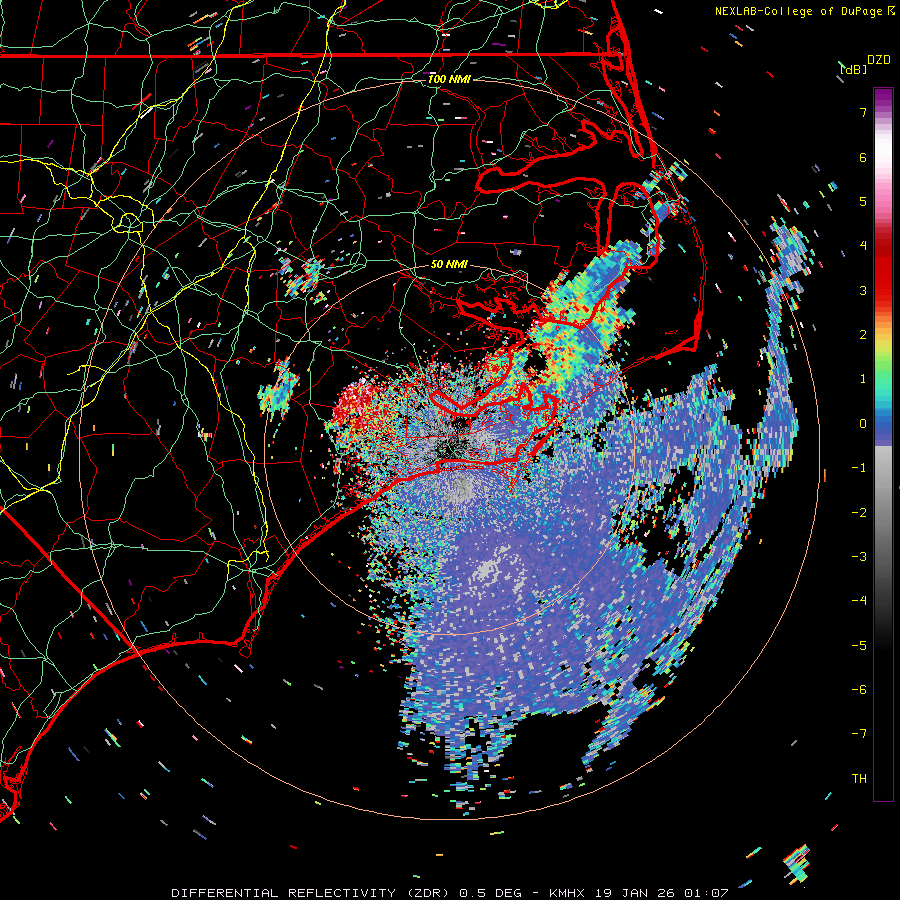900x900 pixels.
Task: Click the -2 value on color scale
Action: point(859,513)
